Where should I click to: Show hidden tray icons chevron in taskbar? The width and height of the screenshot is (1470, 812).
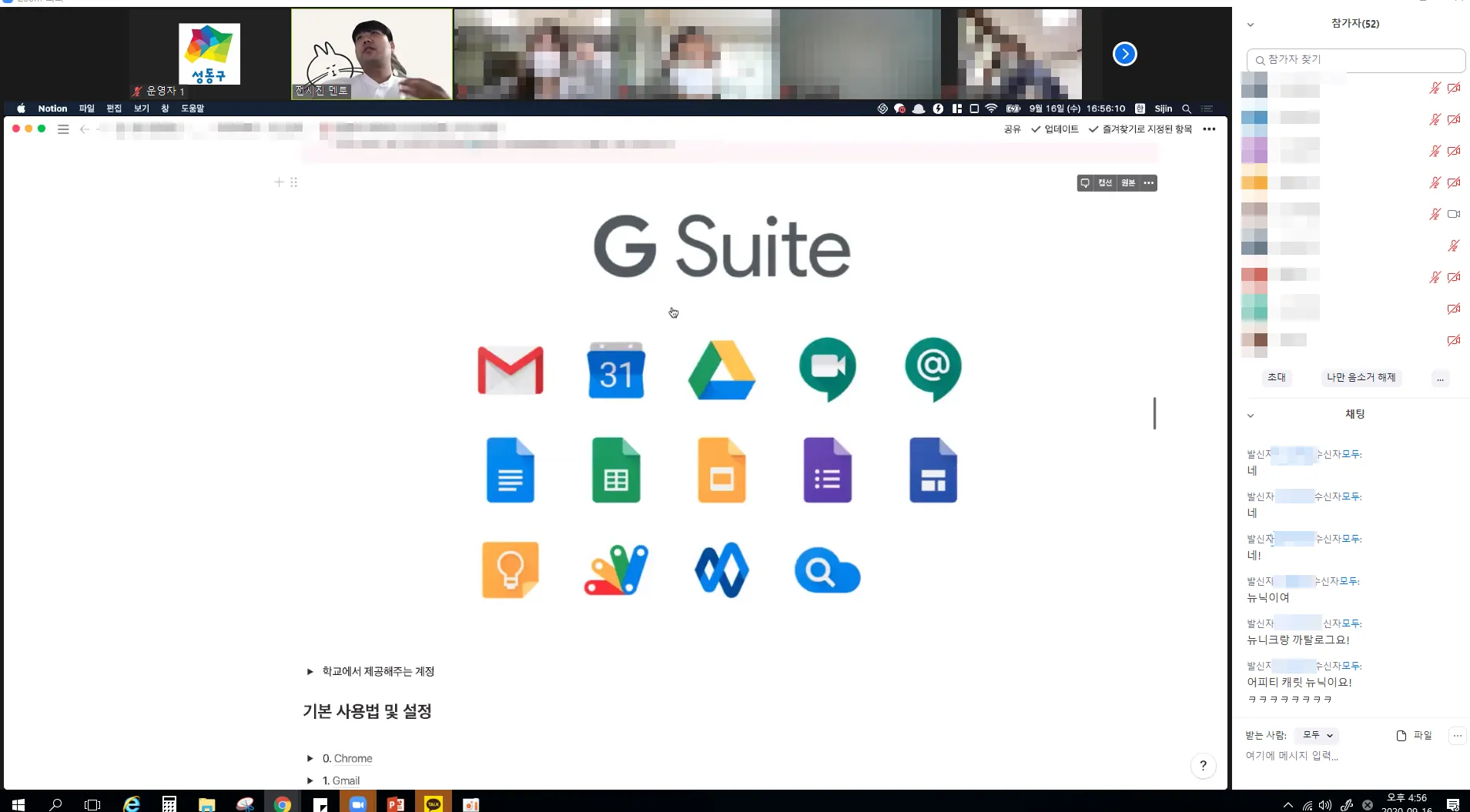(1288, 805)
